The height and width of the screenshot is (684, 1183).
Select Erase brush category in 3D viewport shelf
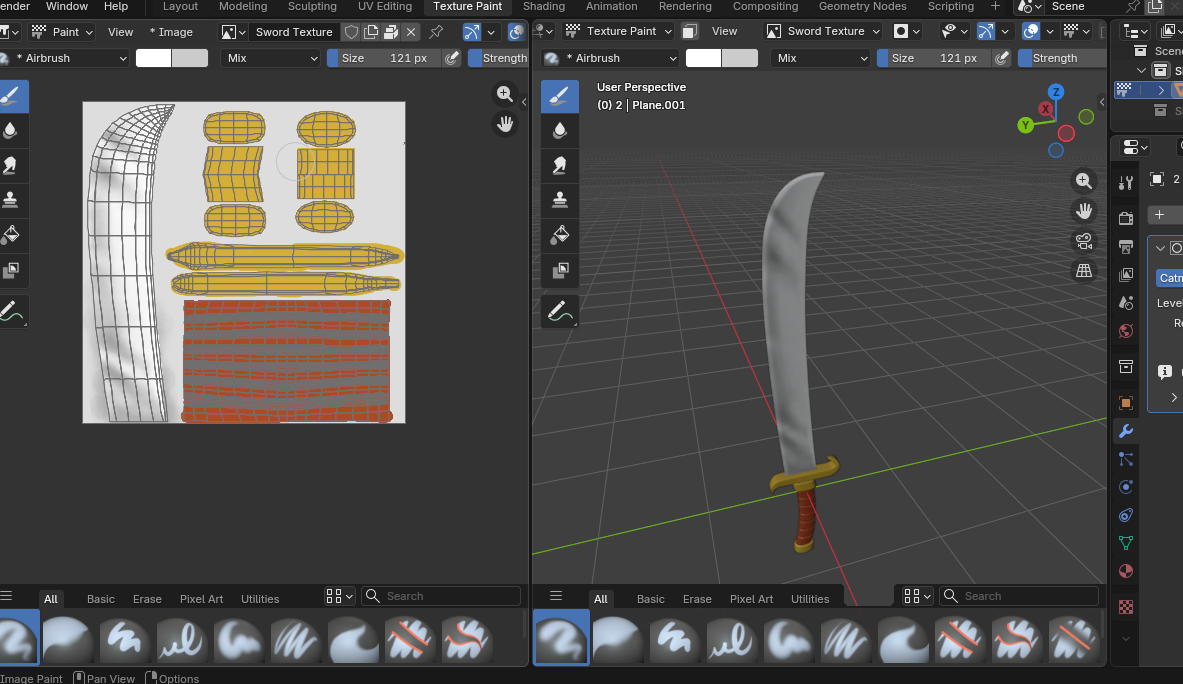pyautogui.click(x=697, y=599)
